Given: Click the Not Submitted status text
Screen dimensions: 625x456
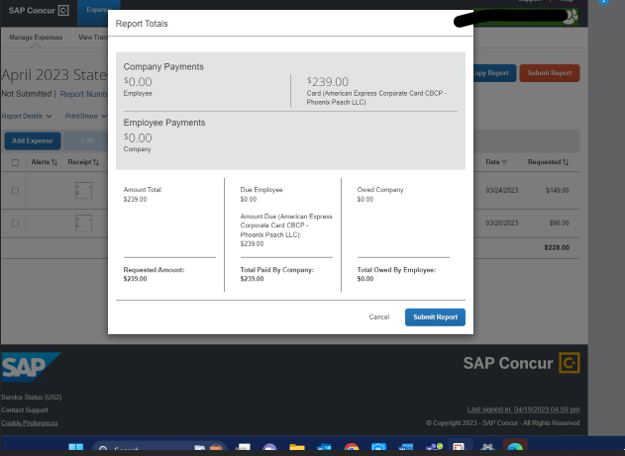Looking at the screenshot, I should [x=26, y=94].
